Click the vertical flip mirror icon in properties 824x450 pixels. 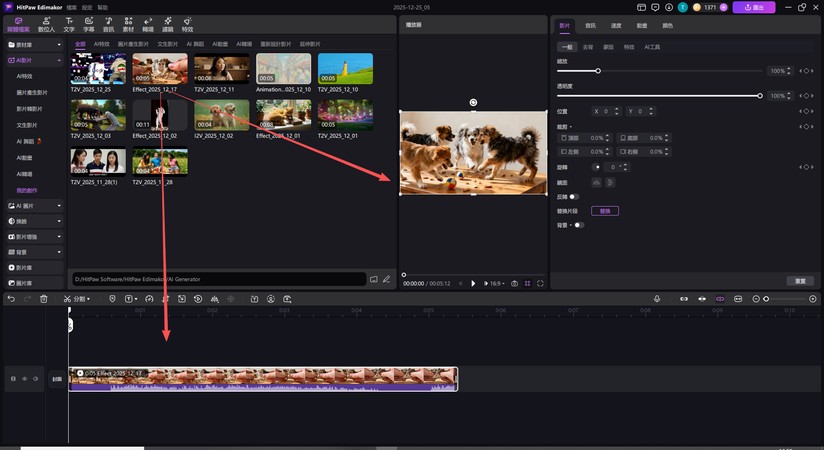pyautogui.click(x=610, y=182)
